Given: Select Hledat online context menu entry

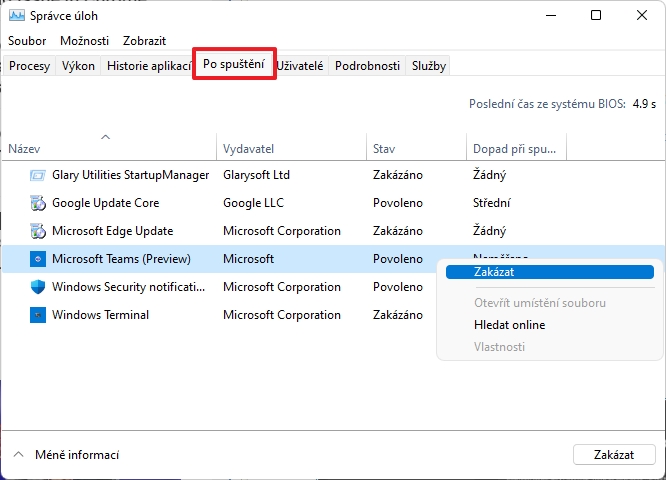Looking at the screenshot, I should pos(509,325).
